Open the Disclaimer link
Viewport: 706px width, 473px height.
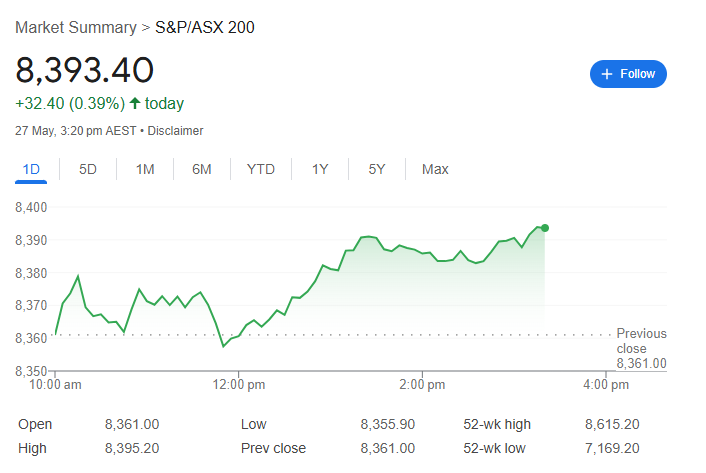[x=175, y=131]
